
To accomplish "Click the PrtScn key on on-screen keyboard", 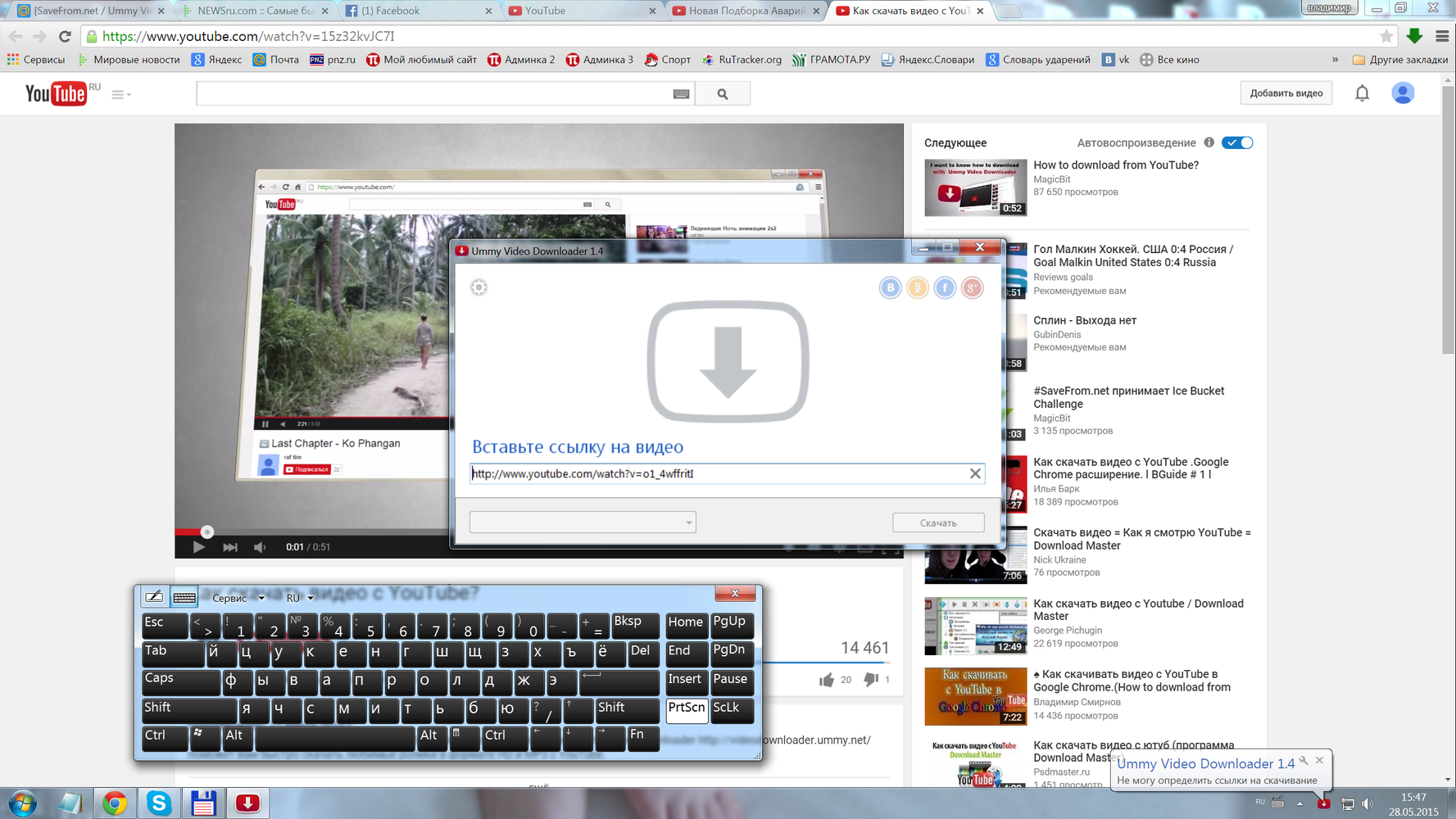I will pyautogui.click(x=687, y=710).
